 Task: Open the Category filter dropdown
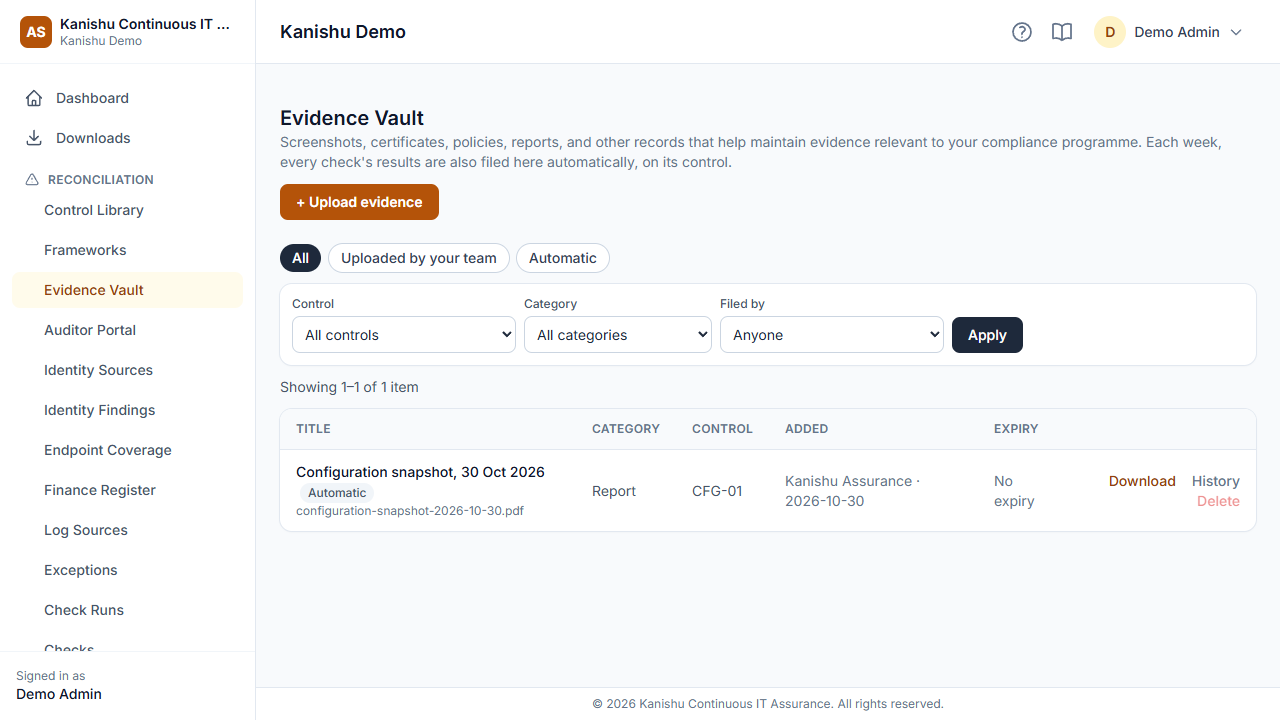[618, 335]
